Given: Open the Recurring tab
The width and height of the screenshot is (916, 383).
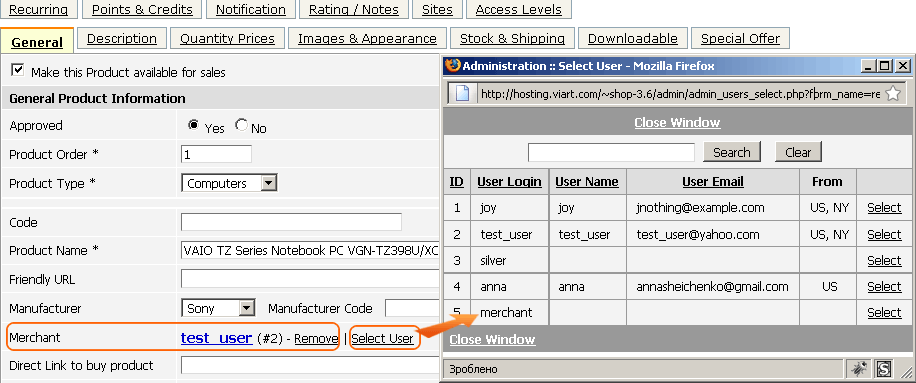Looking at the screenshot, I should (38, 9).
